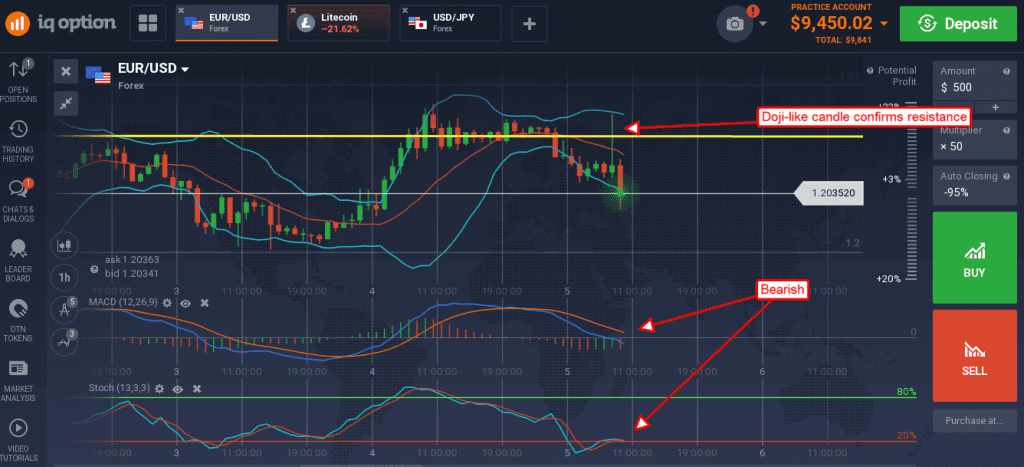Screen dimensions: 1024x467
Task: Open the Open Positions sidebar panel
Action: click(x=20, y=81)
